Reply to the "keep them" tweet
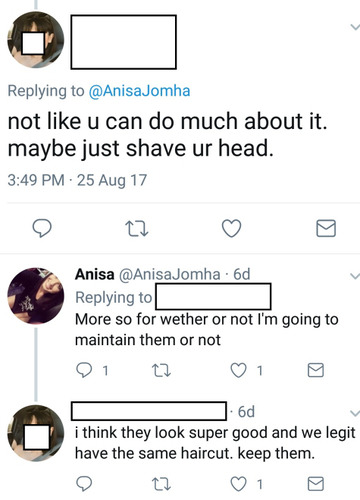This screenshot has width=360, height=500. [x=84, y=484]
